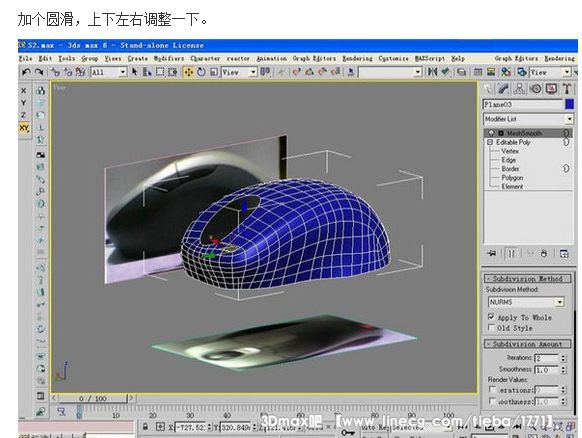Viewport: 582px width, 438px height.
Task: Collapse the Subdivision Amount rollout
Action: tap(527, 344)
